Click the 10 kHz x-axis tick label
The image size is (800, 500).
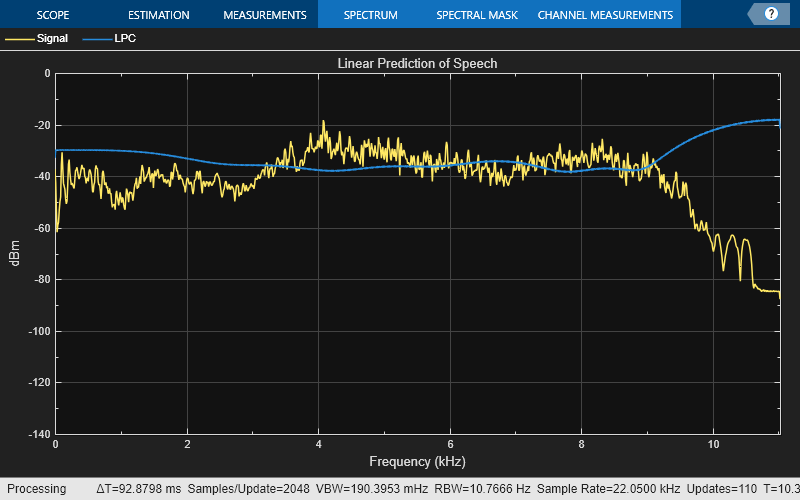click(713, 444)
